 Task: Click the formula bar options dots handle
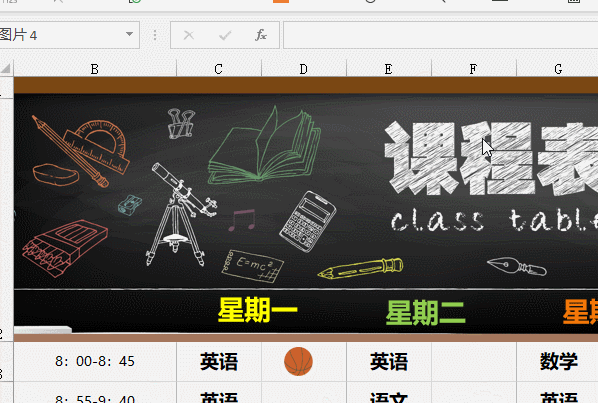coord(155,35)
